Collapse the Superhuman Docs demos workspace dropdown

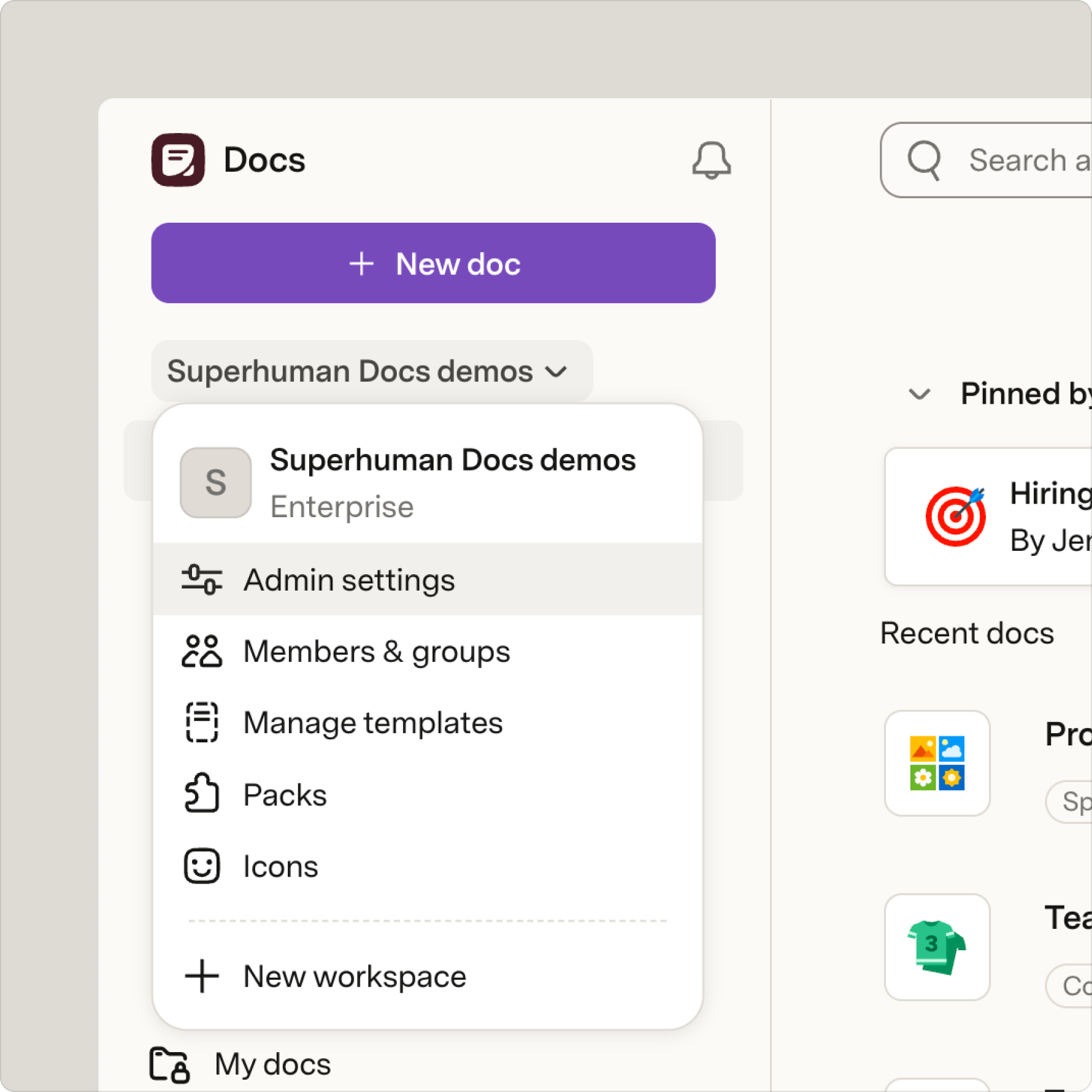[372, 371]
